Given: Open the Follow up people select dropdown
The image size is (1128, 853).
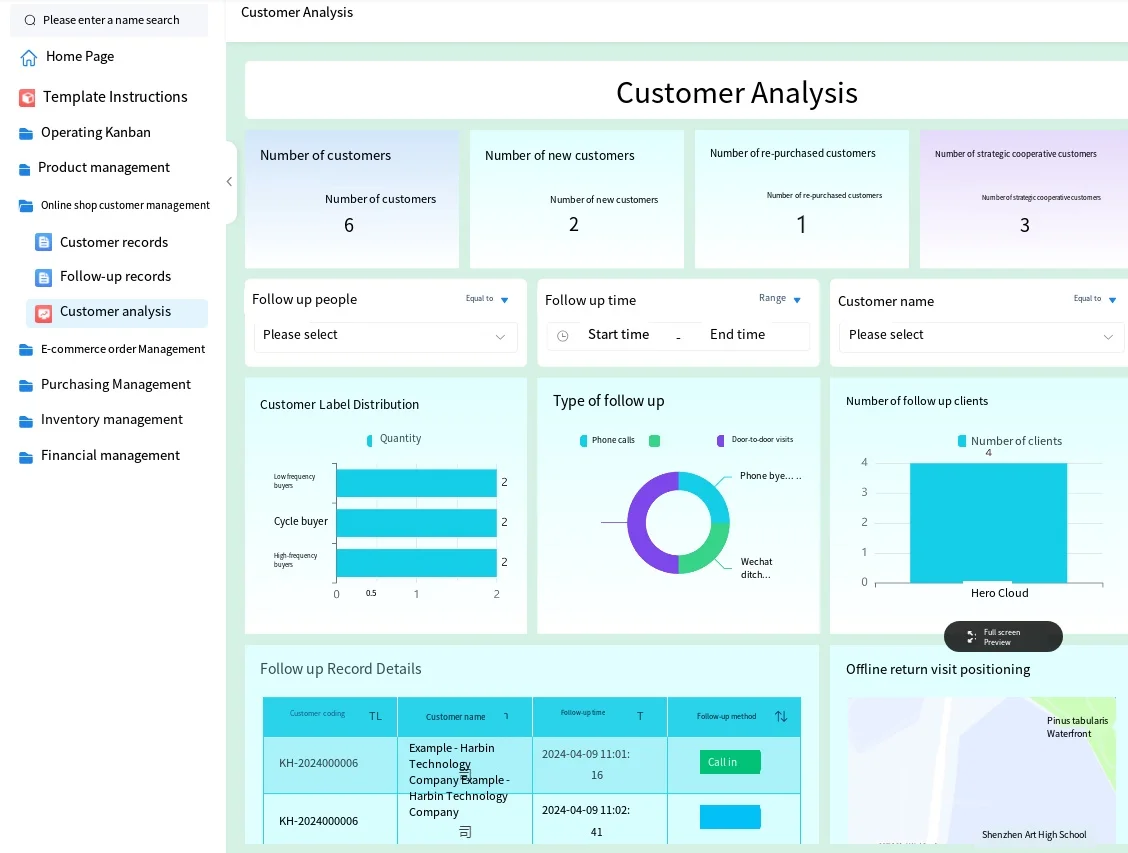Looking at the screenshot, I should [x=385, y=336].
